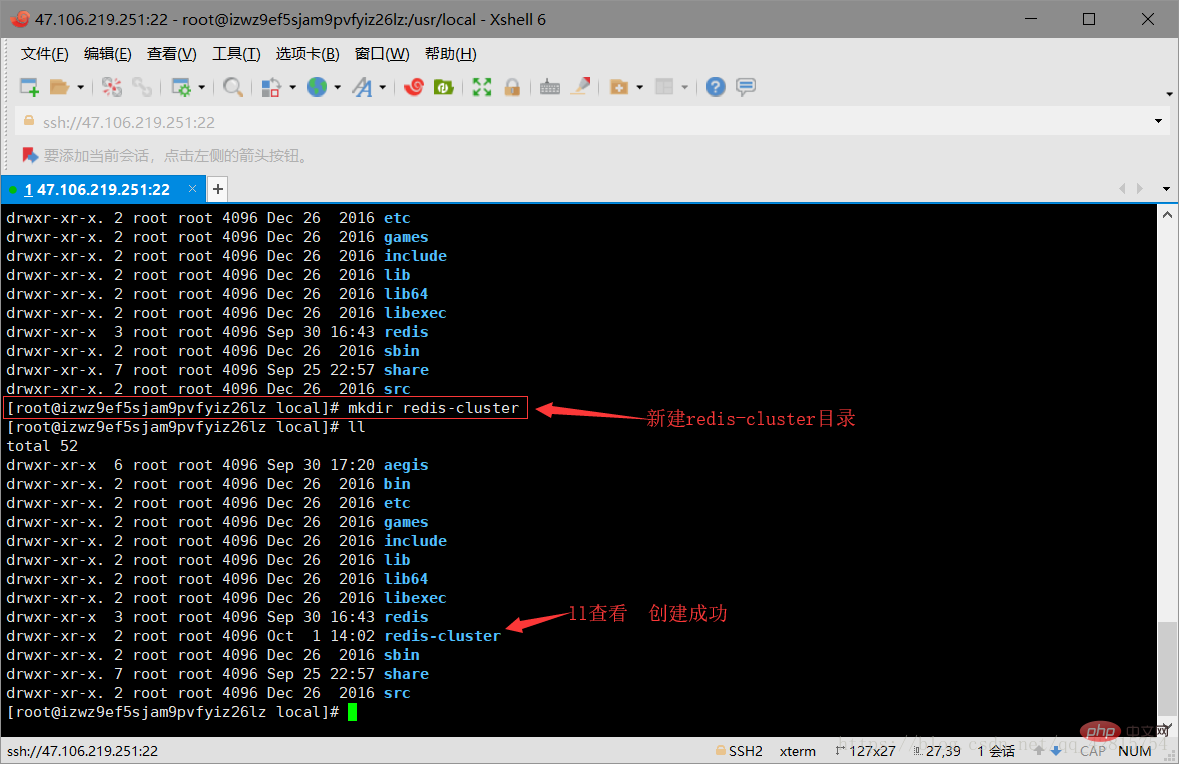The width and height of the screenshot is (1179, 764).
Task: Click the Find magnifier icon
Action: [x=232, y=87]
